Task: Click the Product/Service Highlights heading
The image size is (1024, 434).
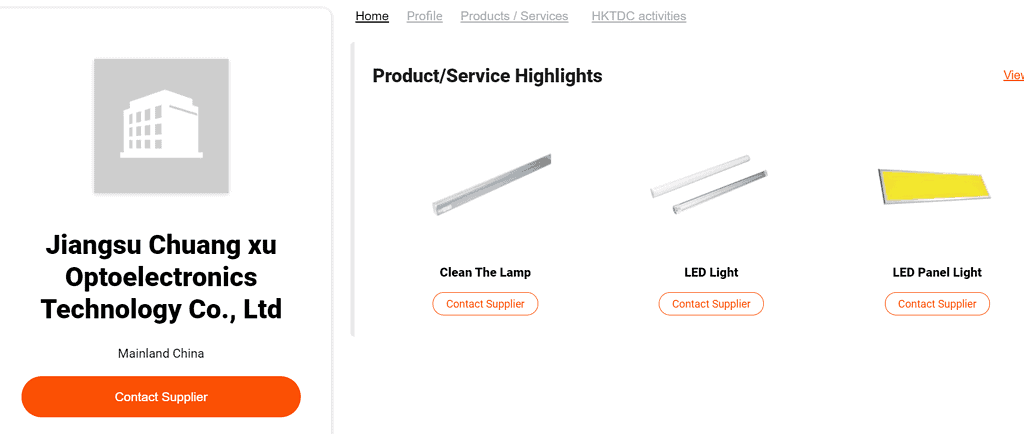Action: 487,76
